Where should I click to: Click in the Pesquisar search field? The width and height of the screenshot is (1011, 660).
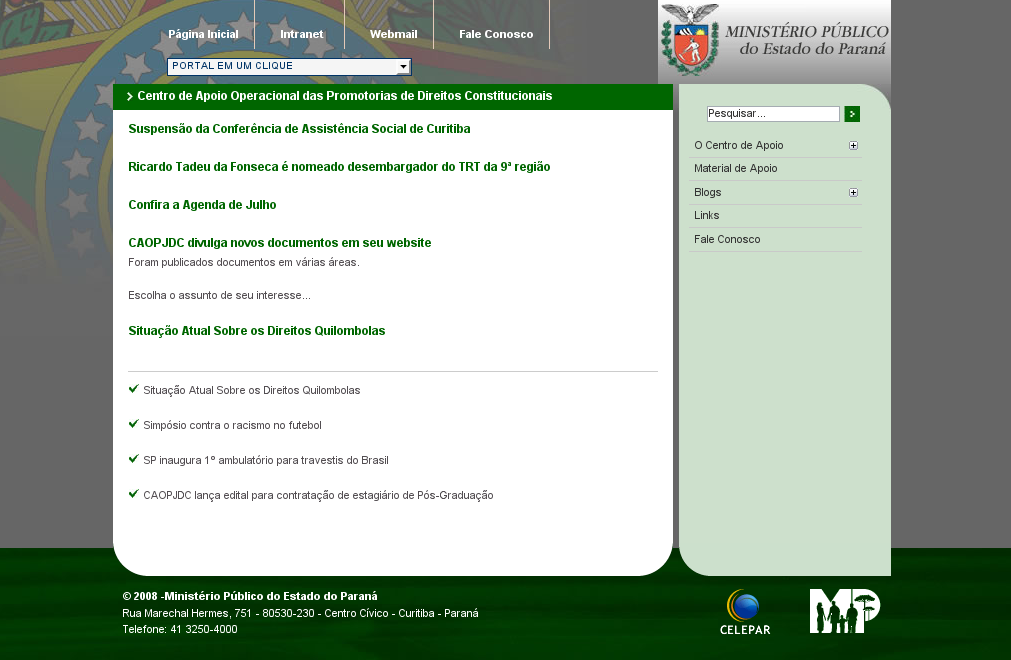click(x=772, y=114)
